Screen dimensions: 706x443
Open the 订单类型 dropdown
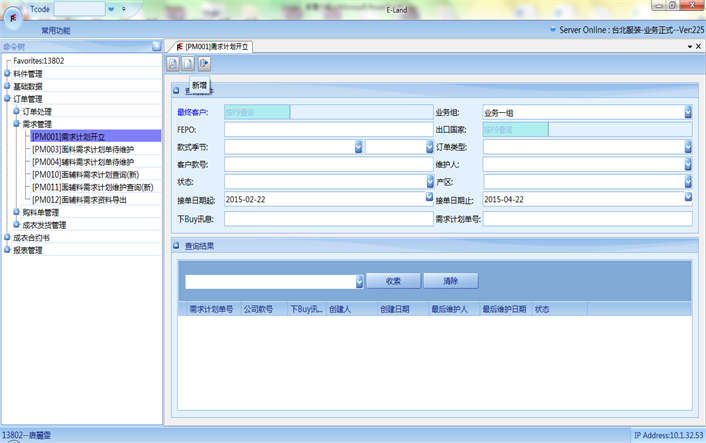(688, 147)
